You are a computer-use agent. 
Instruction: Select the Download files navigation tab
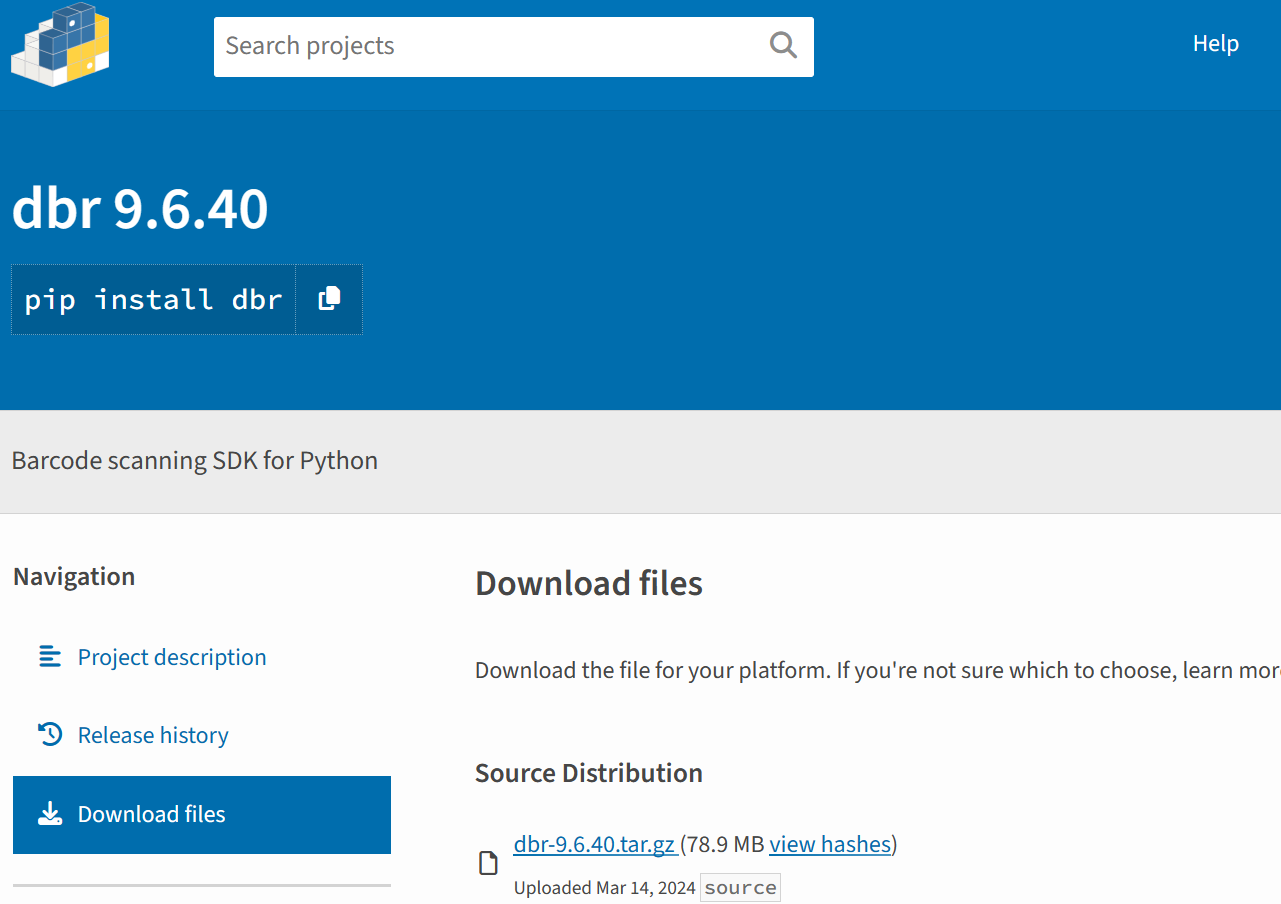[201, 814]
